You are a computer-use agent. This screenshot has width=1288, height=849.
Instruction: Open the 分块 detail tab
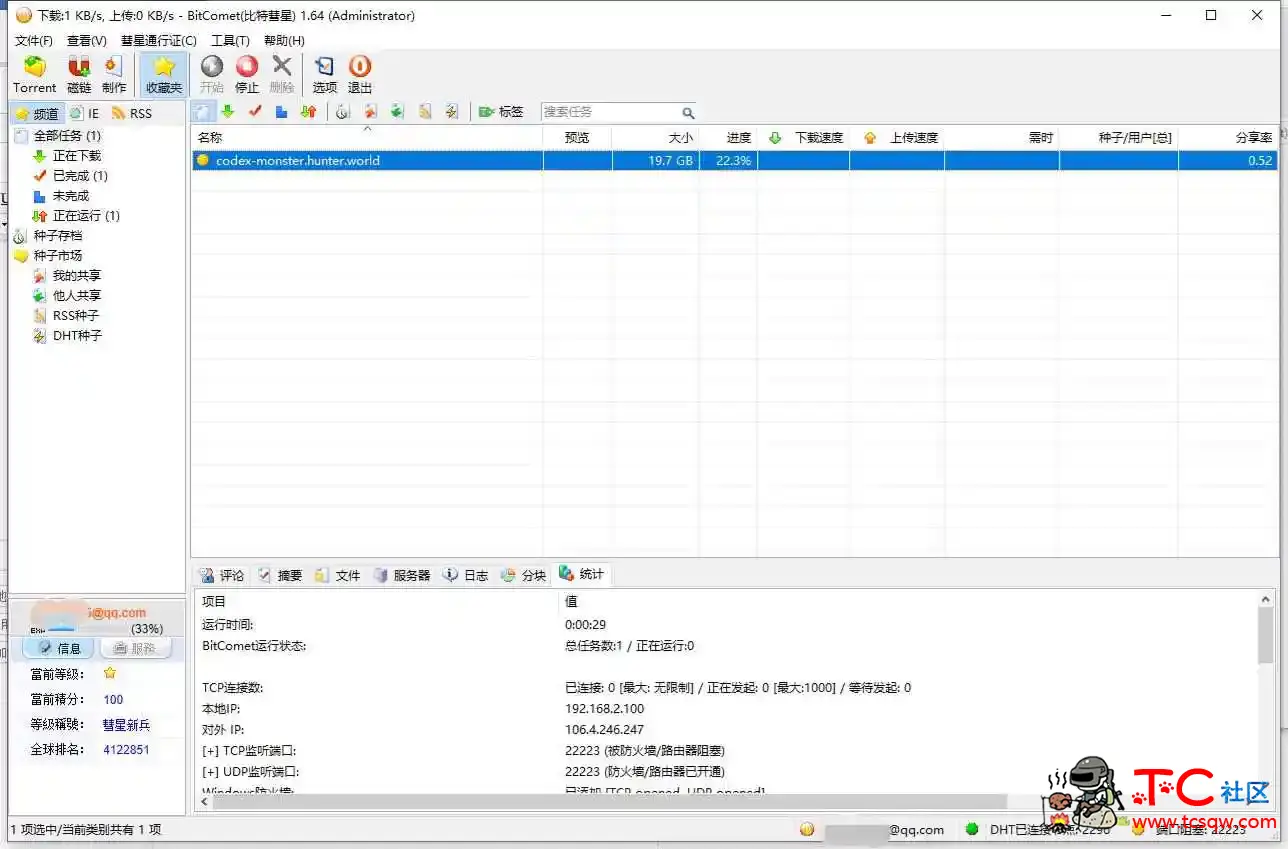(x=524, y=575)
